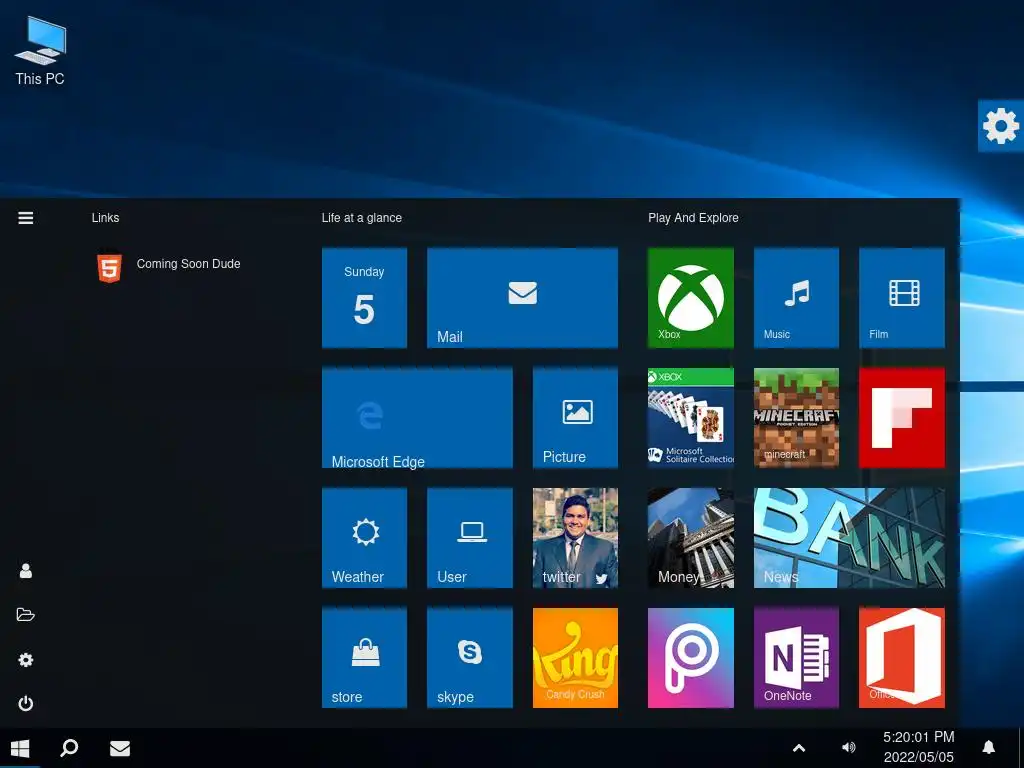Open the taskbar search magnifier
This screenshot has height=768, width=1024.
pyautogui.click(x=69, y=748)
